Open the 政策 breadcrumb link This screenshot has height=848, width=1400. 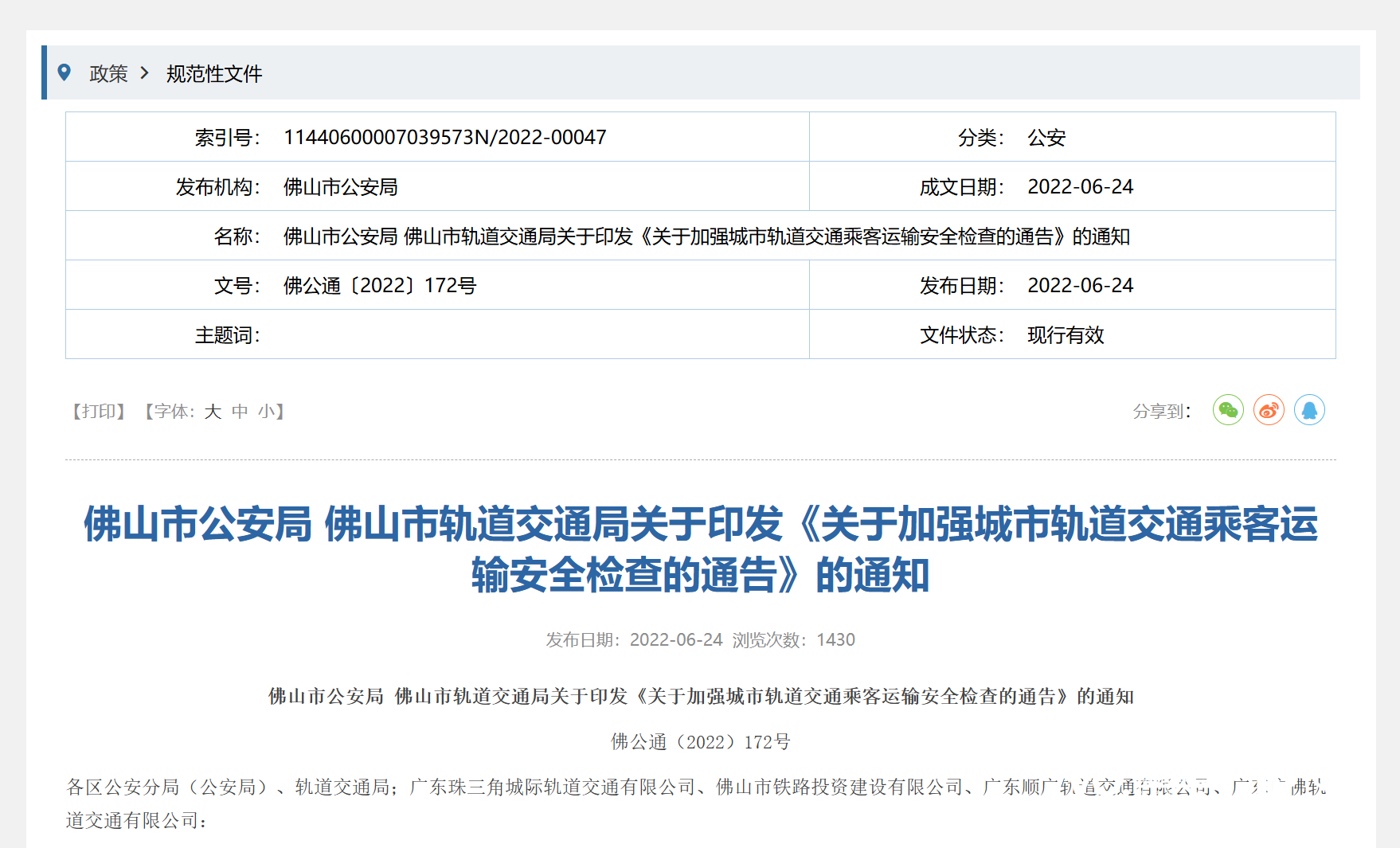click(x=108, y=74)
